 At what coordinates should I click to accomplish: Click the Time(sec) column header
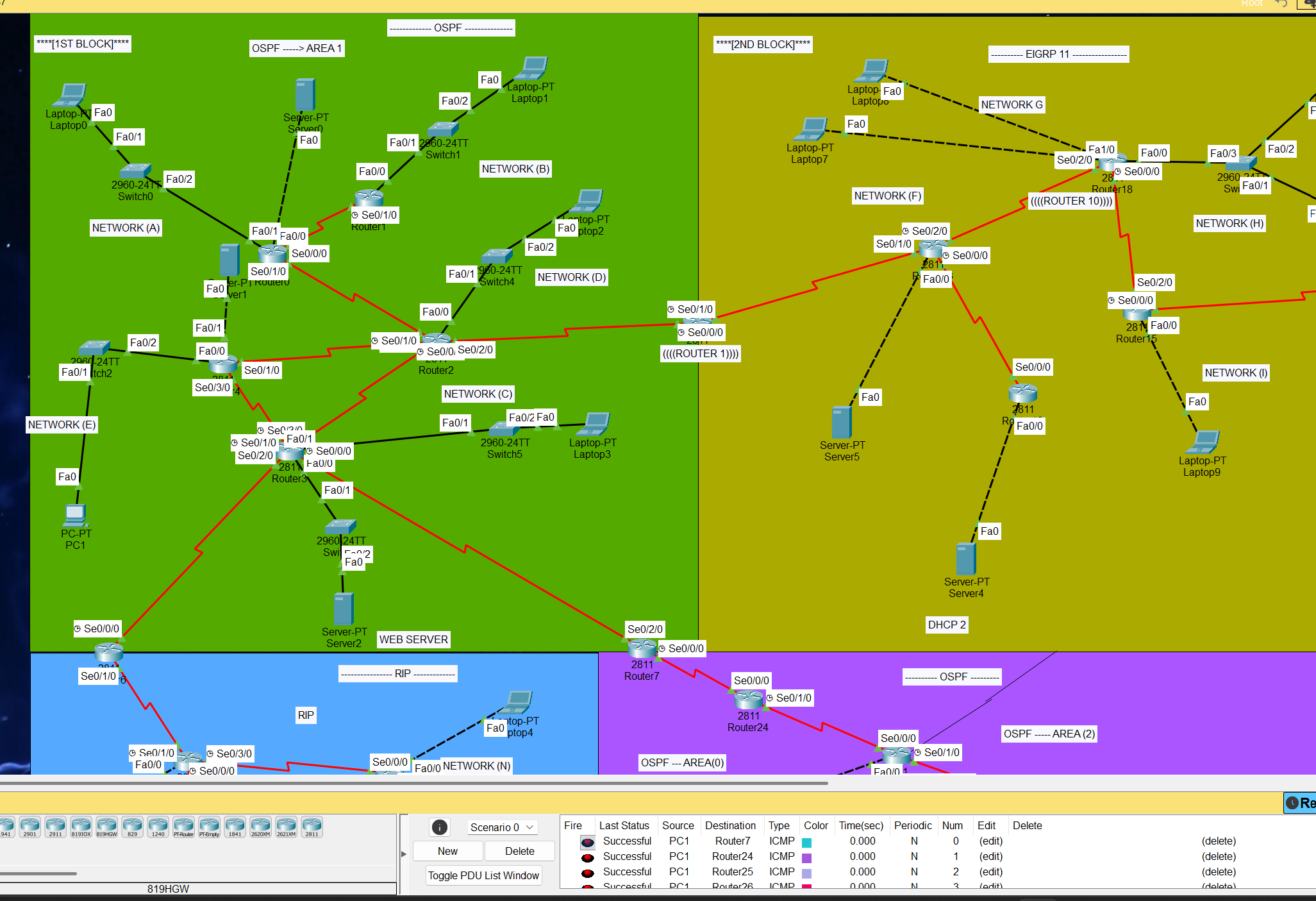coord(861,825)
